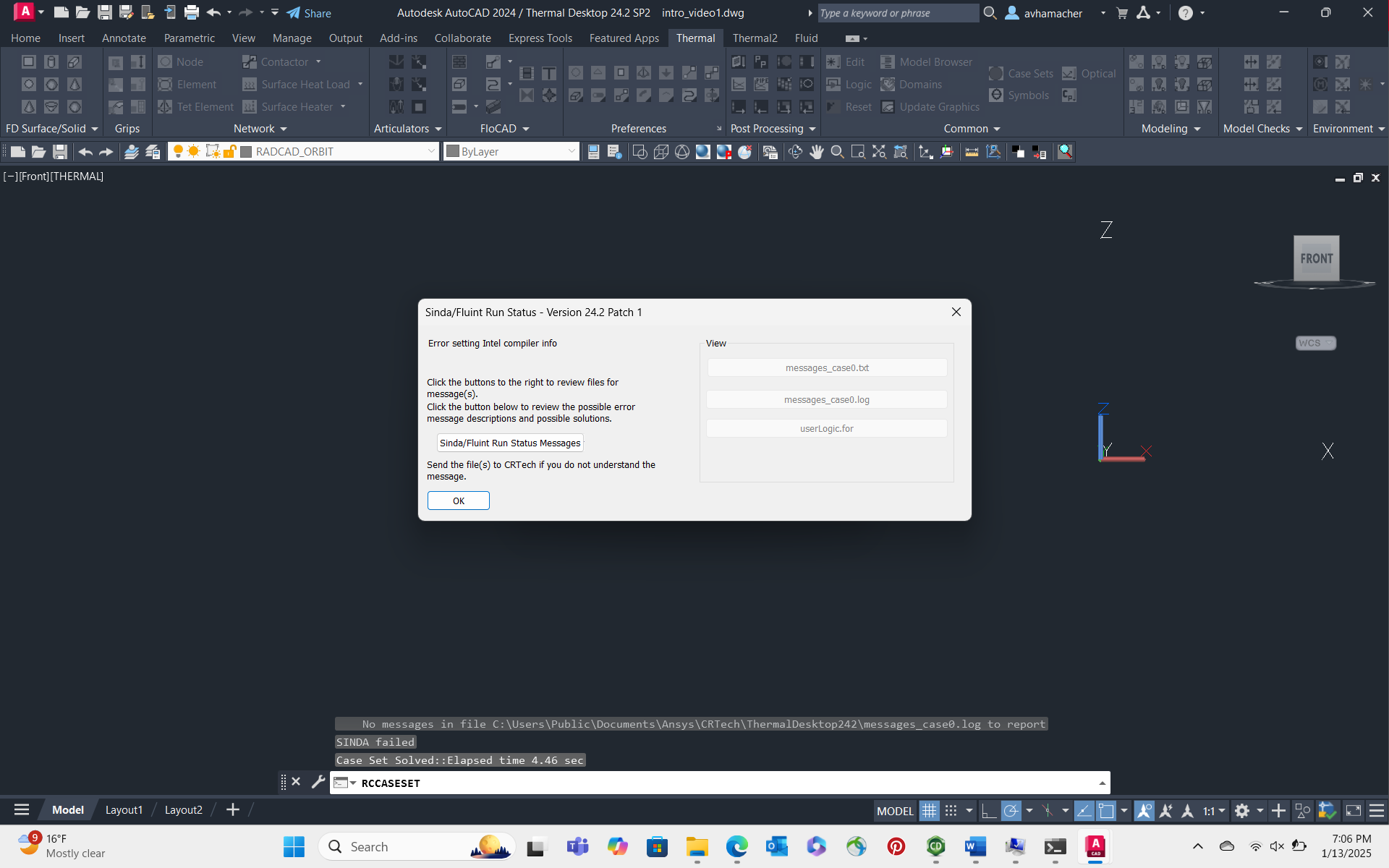The width and height of the screenshot is (1389, 868).
Task: Open the Model Browser
Action: (x=927, y=62)
